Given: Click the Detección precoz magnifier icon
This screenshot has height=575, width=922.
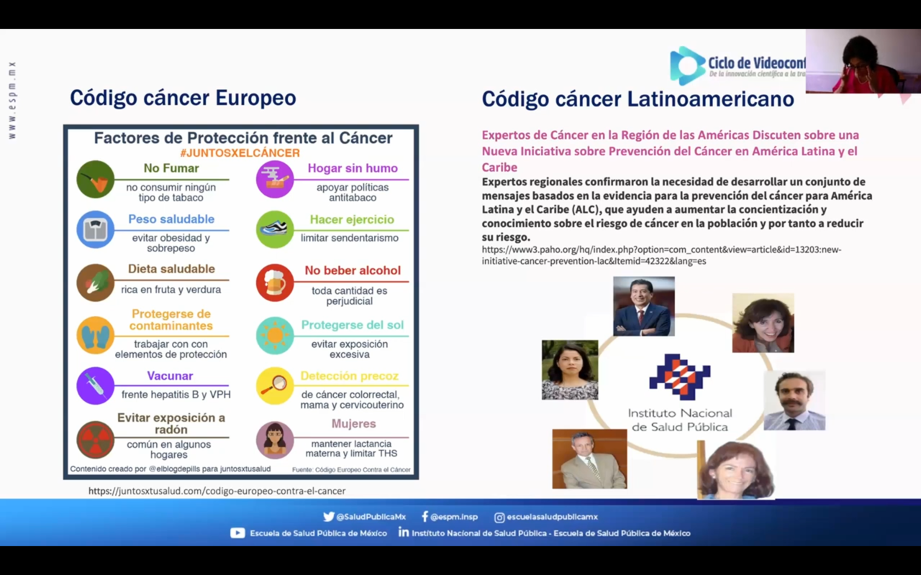Looking at the screenshot, I should 275,386.
